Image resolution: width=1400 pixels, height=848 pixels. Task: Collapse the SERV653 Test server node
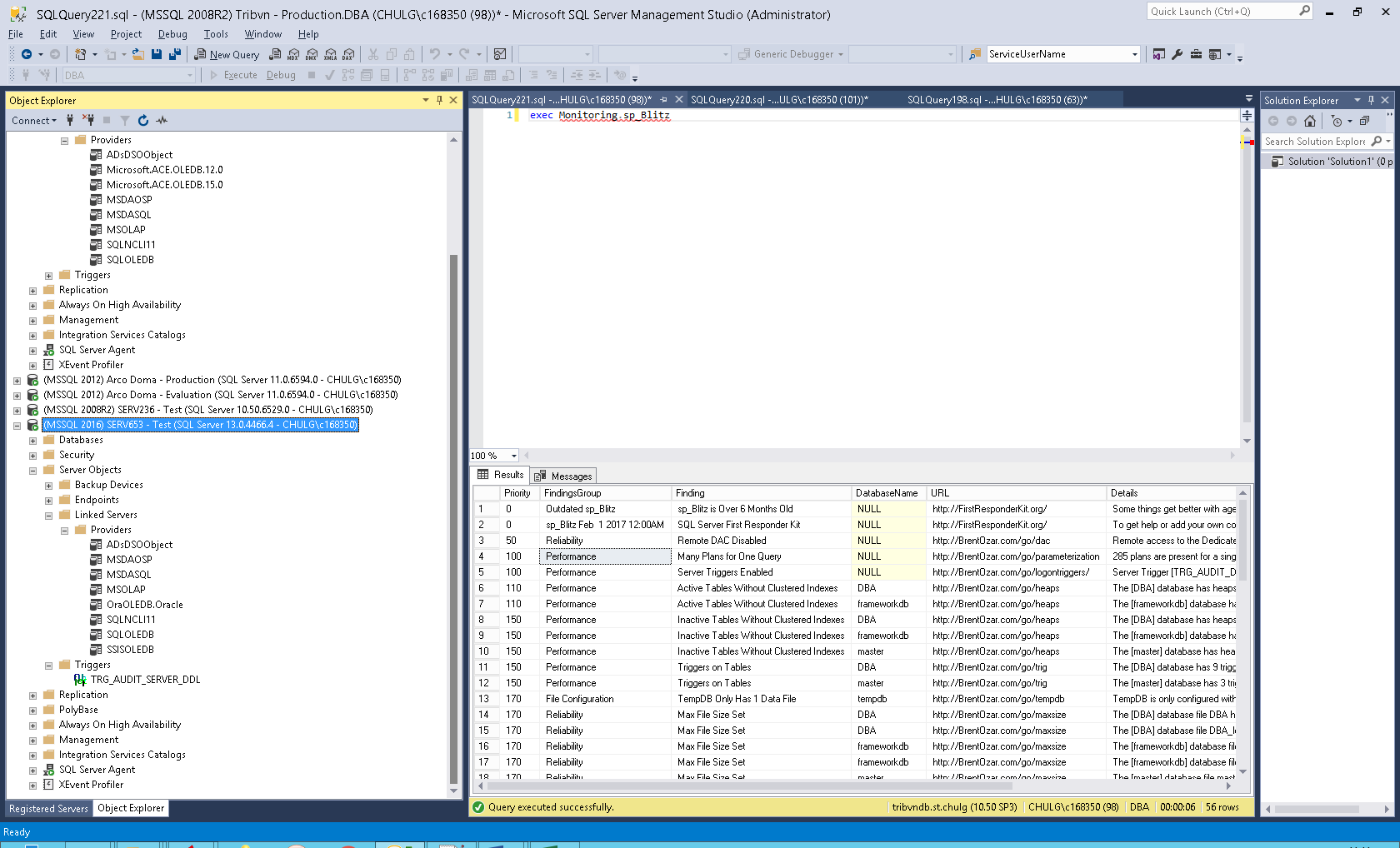[x=17, y=426]
